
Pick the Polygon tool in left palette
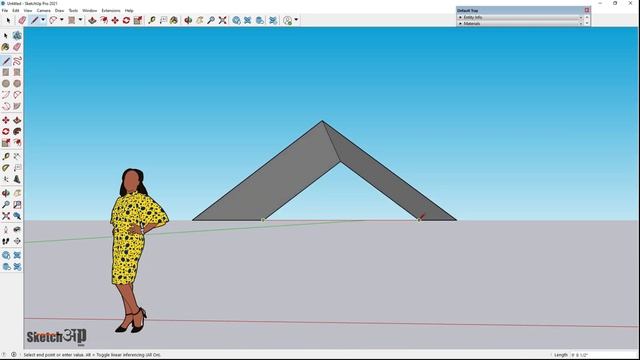[x=17, y=83]
